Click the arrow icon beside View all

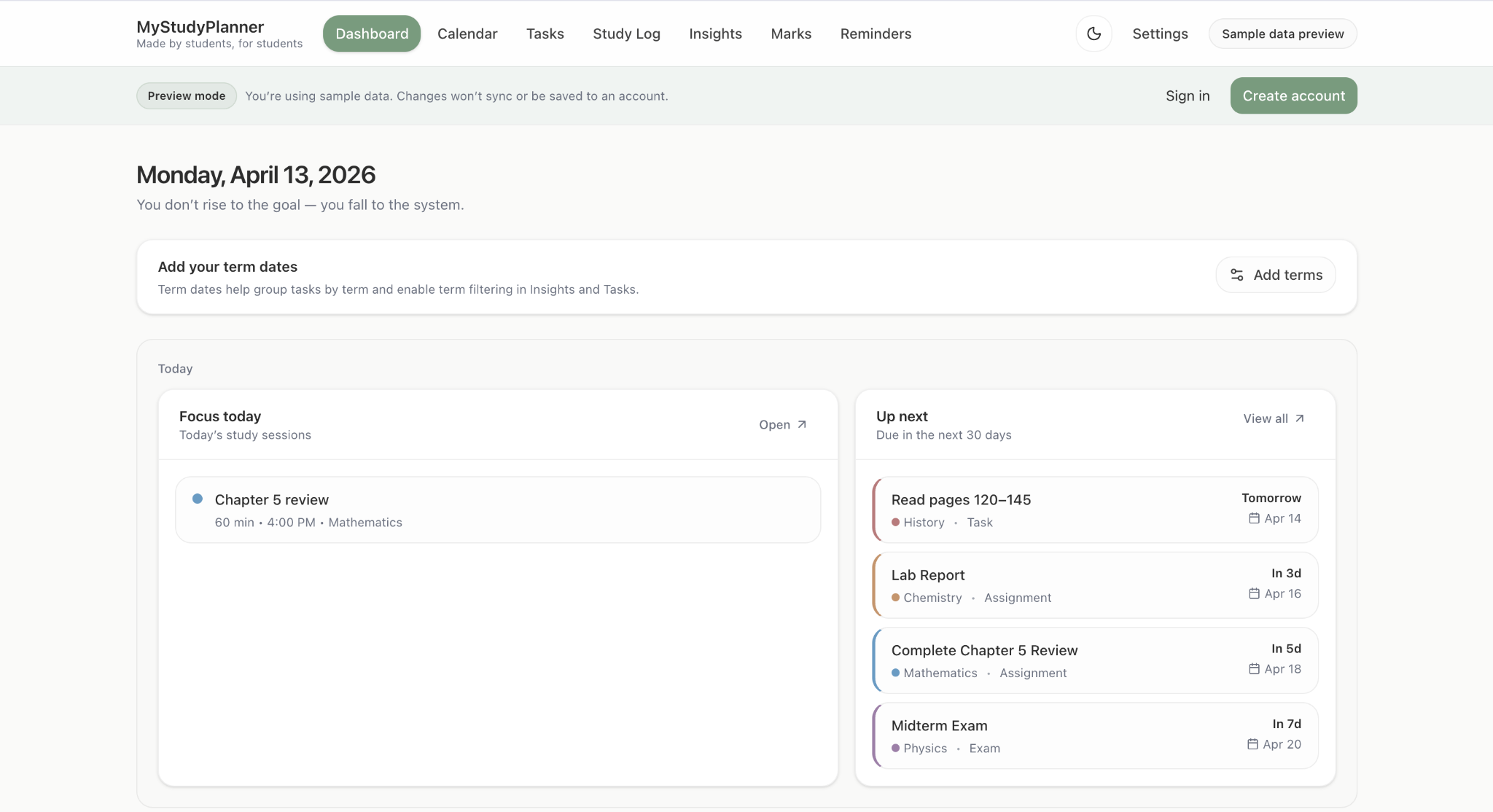click(x=1299, y=418)
